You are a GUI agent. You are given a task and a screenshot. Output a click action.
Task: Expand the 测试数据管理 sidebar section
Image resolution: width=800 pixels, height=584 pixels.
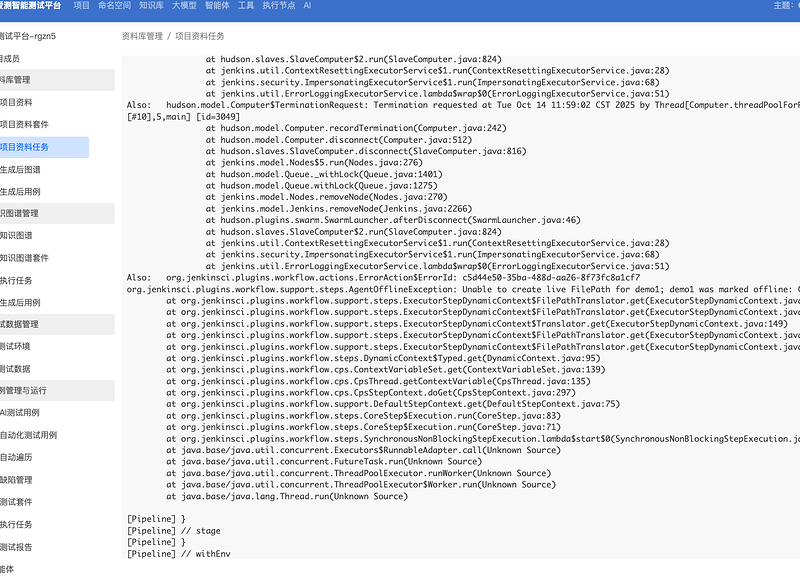(20, 324)
